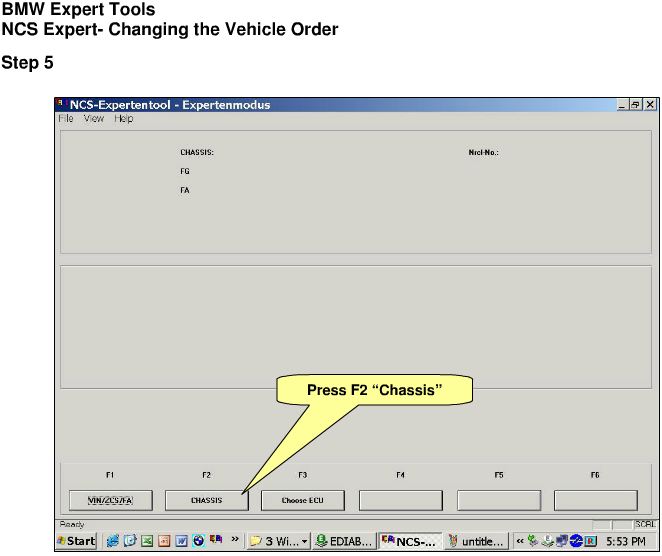Switch to the EDIAB... taskbar window
Viewport: 662px width, 556px height.
(x=344, y=541)
